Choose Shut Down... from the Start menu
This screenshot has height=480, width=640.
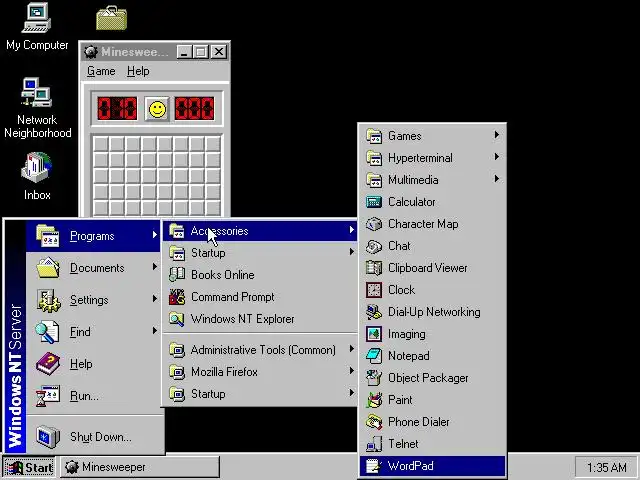click(95, 437)
